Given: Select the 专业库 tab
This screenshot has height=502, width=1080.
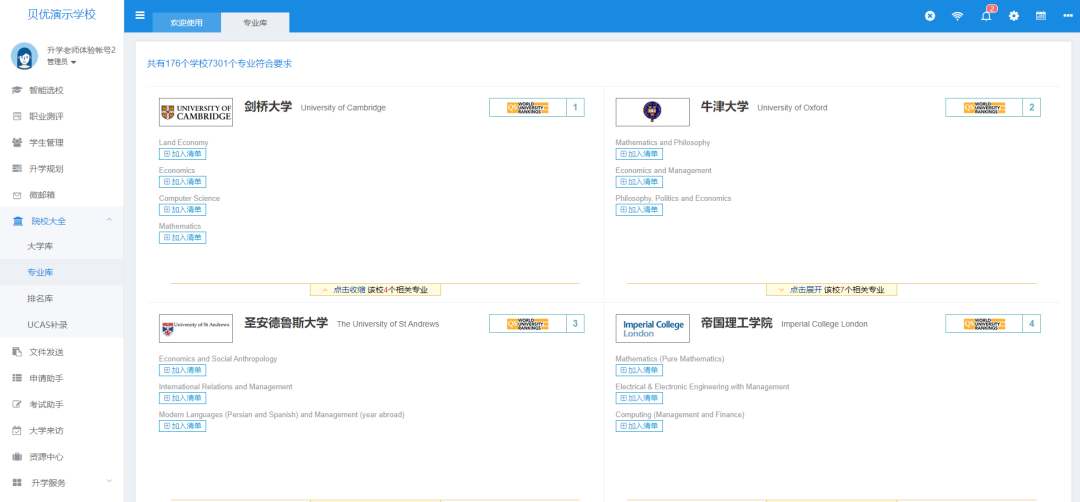Looking at the screenshot, I should pos(255,23).
